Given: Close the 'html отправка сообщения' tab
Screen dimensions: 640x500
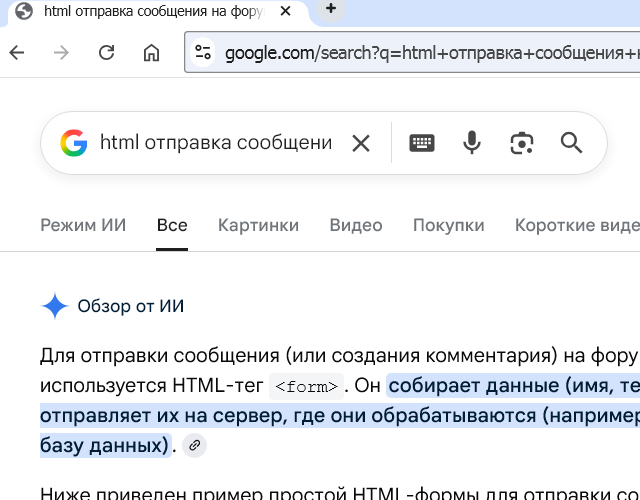Looking at the screenshot, I should 286,11.
